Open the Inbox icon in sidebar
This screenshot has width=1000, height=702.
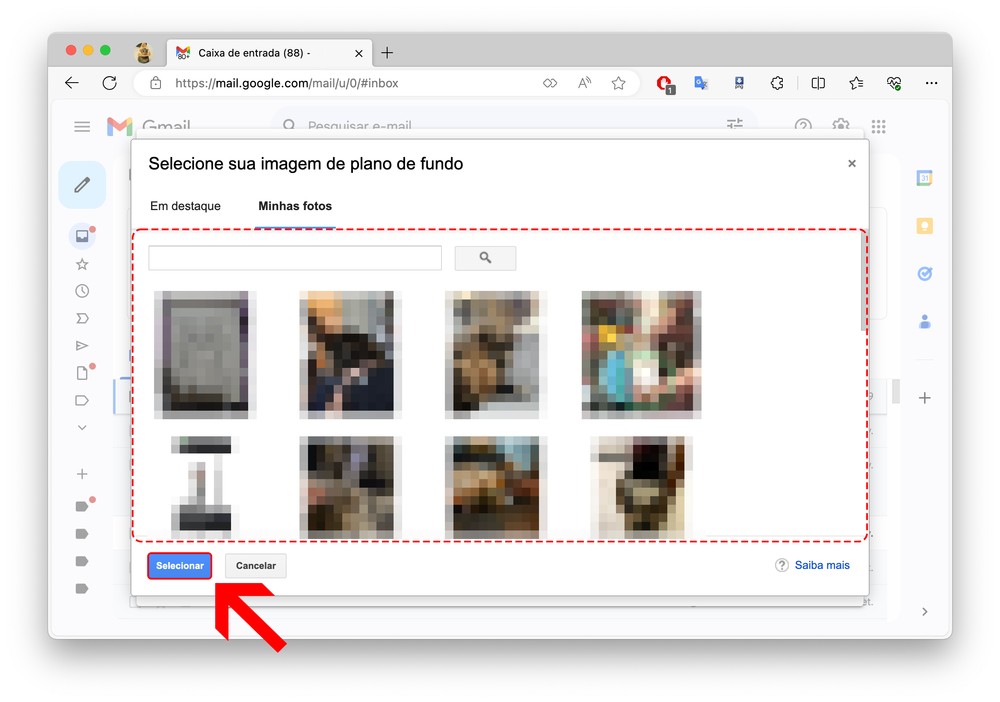tap(82, 237)
